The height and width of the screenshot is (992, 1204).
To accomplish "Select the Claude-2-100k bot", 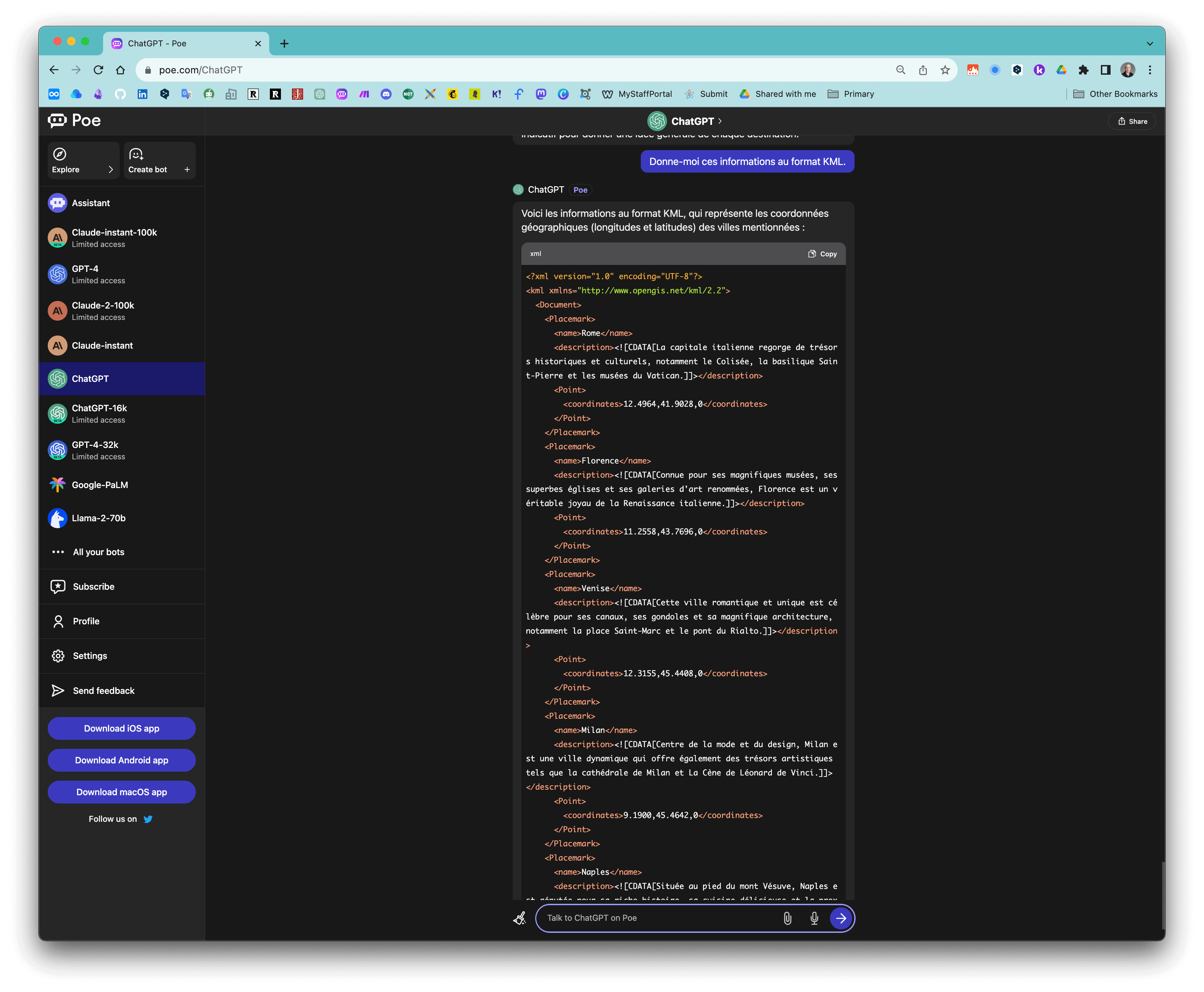I will 122,311.
